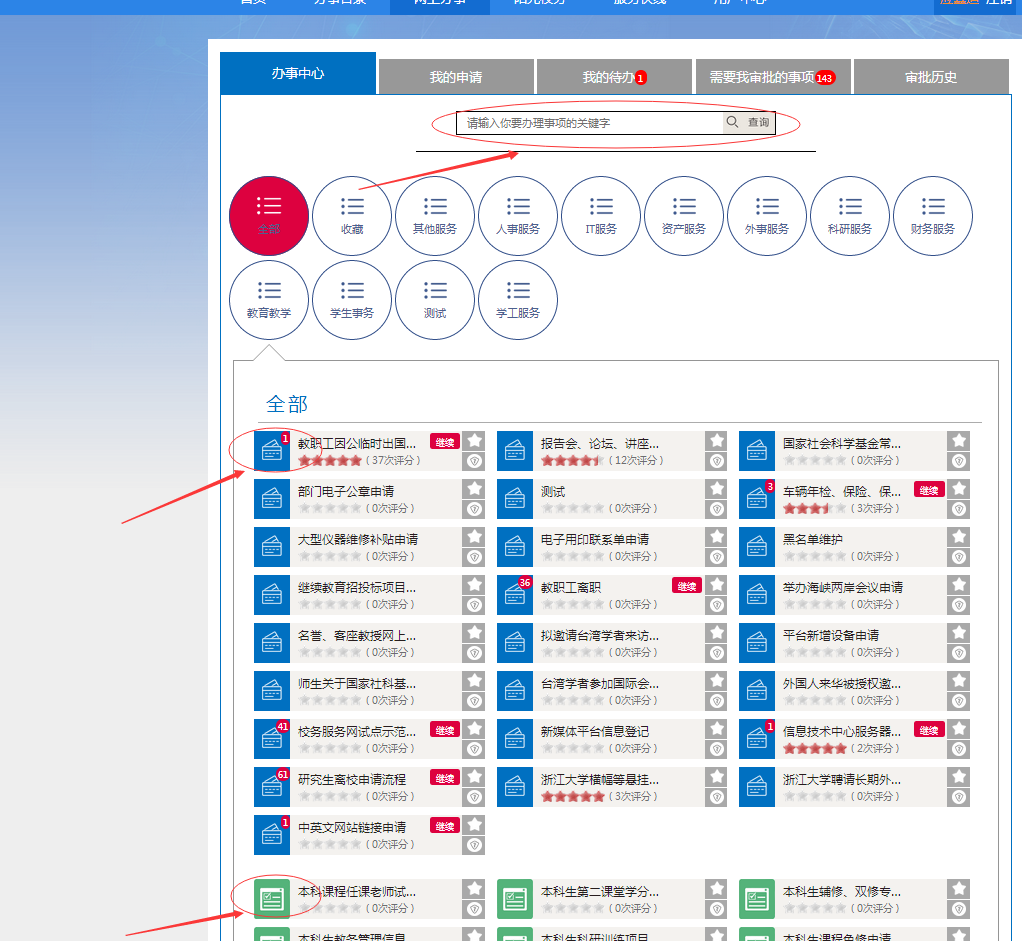Click 继续 next to 研究生离校申请流程

tap(445, 778)
